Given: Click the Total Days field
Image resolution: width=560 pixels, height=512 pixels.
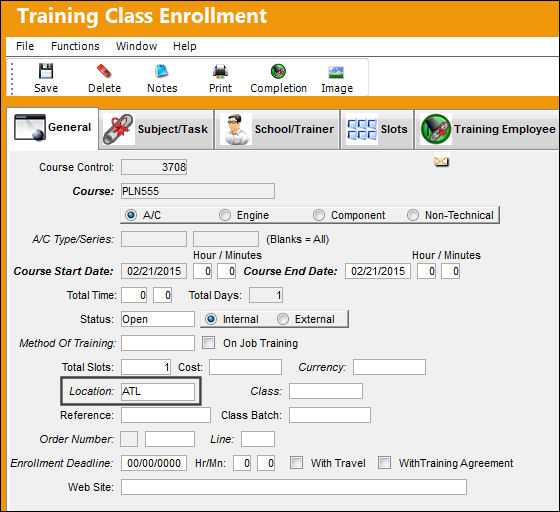Looking at the screenshot, I should pos(266,295).
